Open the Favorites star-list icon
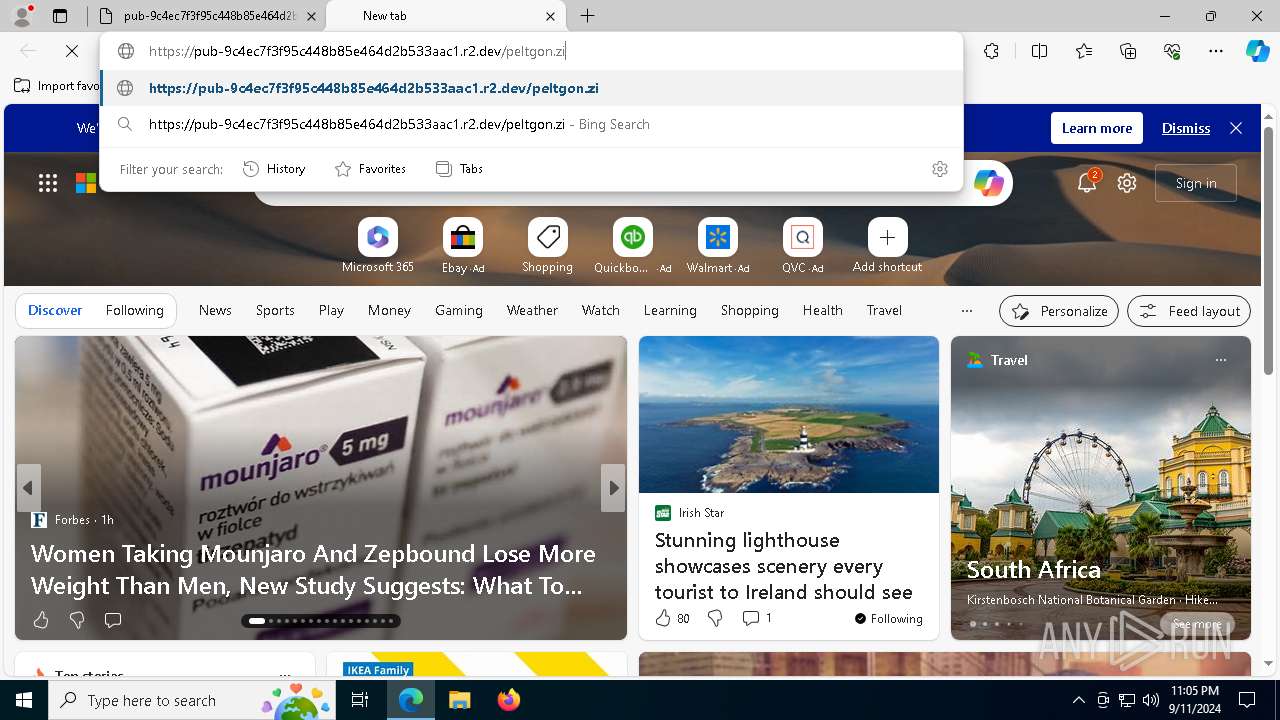Image resolution: width=1280 pixels, height=720 pixels. [x=1084, y=51]
